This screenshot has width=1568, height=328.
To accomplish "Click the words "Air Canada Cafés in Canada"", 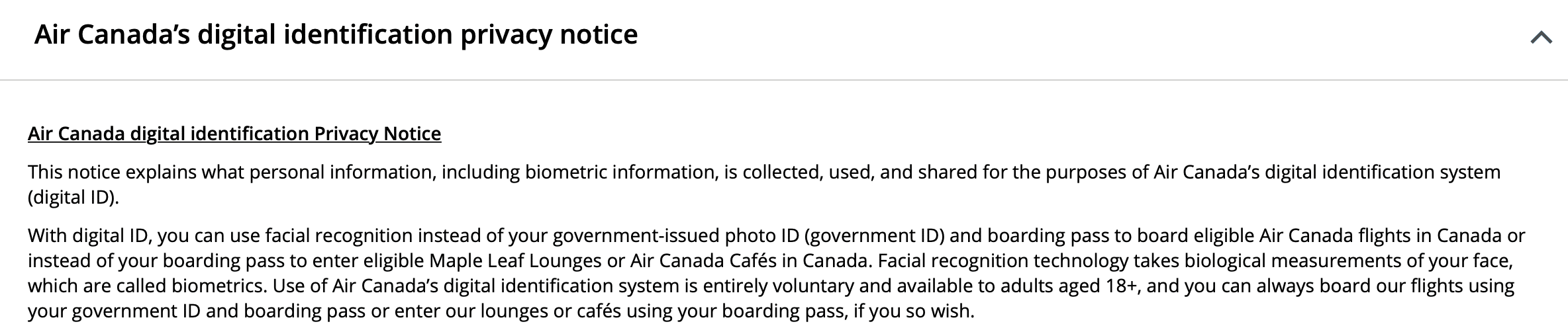I will [748, 261].
